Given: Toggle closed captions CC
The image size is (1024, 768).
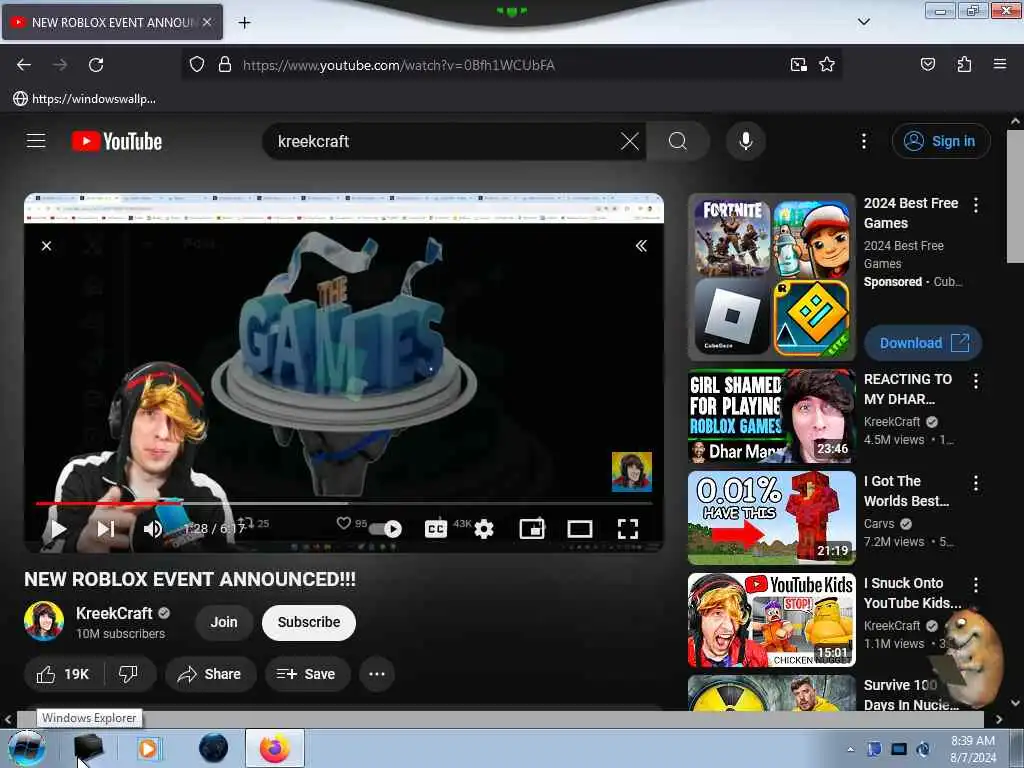Looking at the screenshot, I should click(436, 529).
